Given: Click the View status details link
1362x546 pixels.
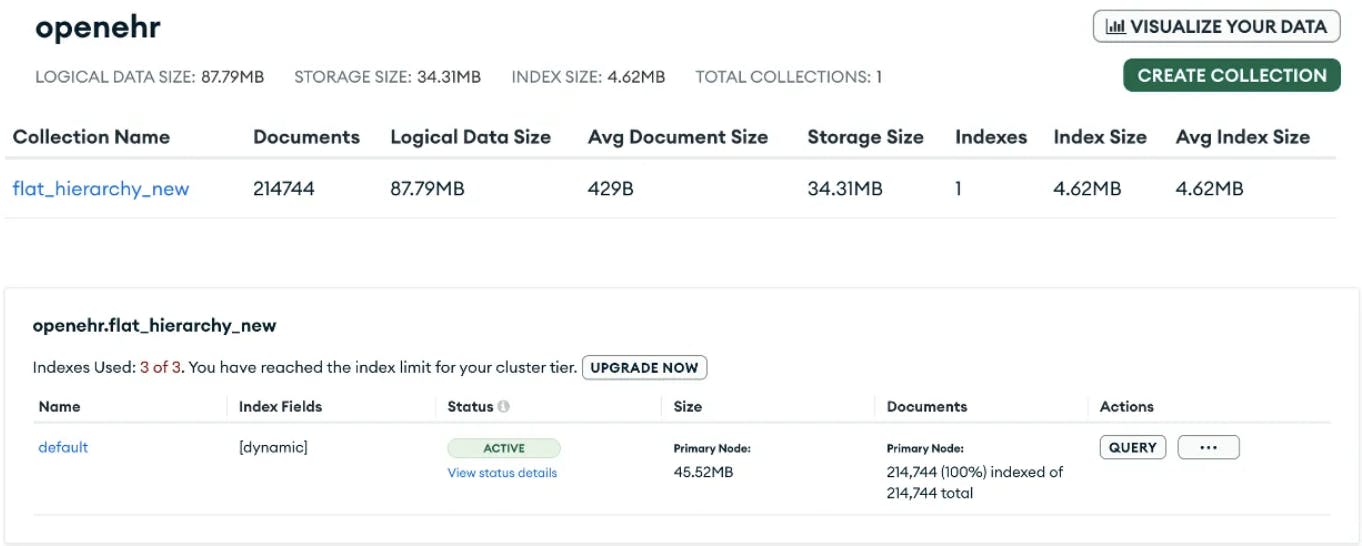Looking at the screenshot, I should [502, 473].
